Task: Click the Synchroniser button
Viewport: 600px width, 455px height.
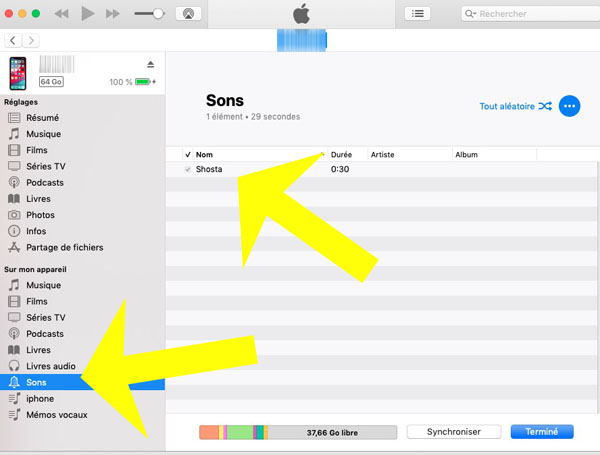Action: [x=455, y=432]
